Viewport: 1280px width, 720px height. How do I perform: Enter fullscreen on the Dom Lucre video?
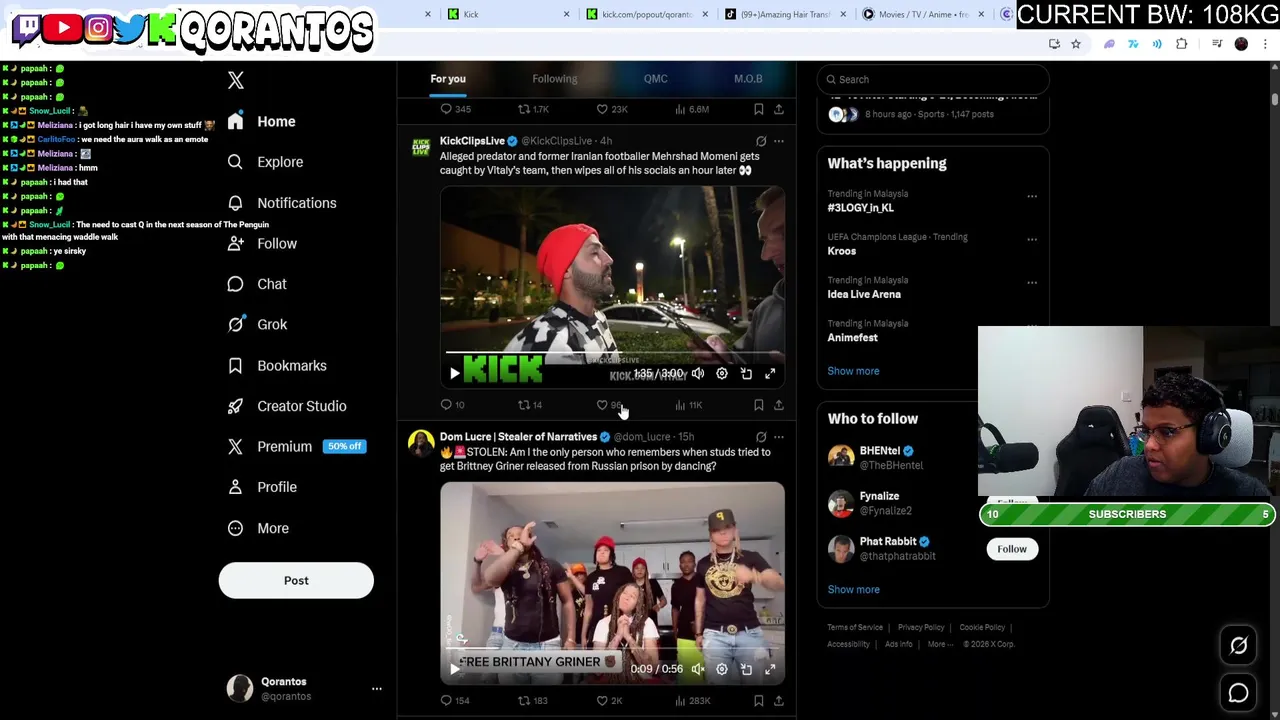[770, 669]
